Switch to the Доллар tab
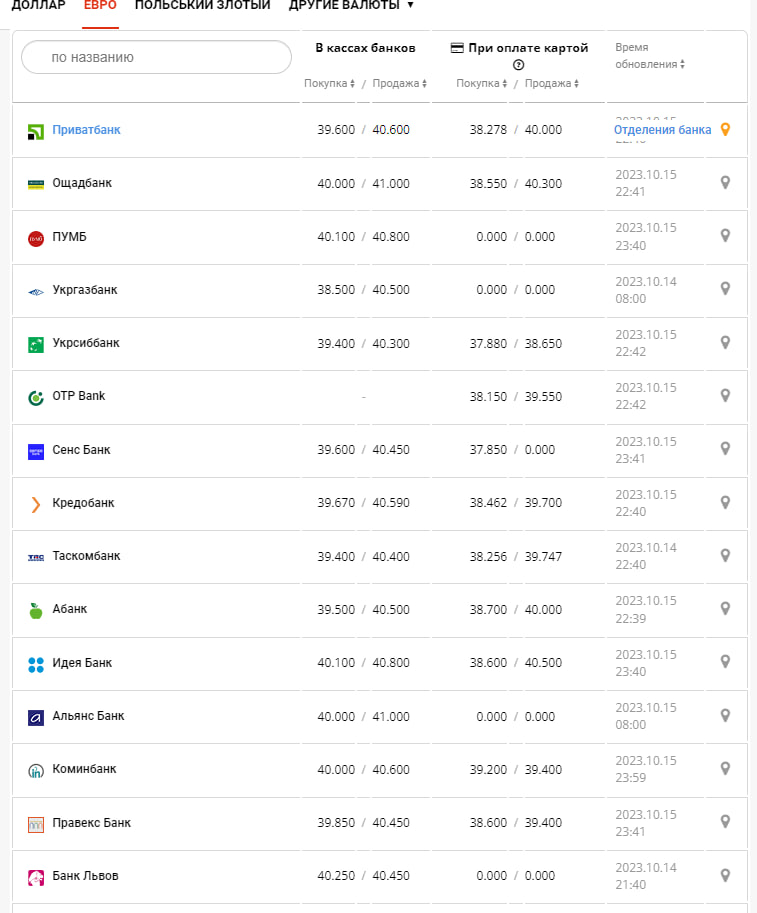Viewport: 757px width, 913px height. (x=38, y=6)
